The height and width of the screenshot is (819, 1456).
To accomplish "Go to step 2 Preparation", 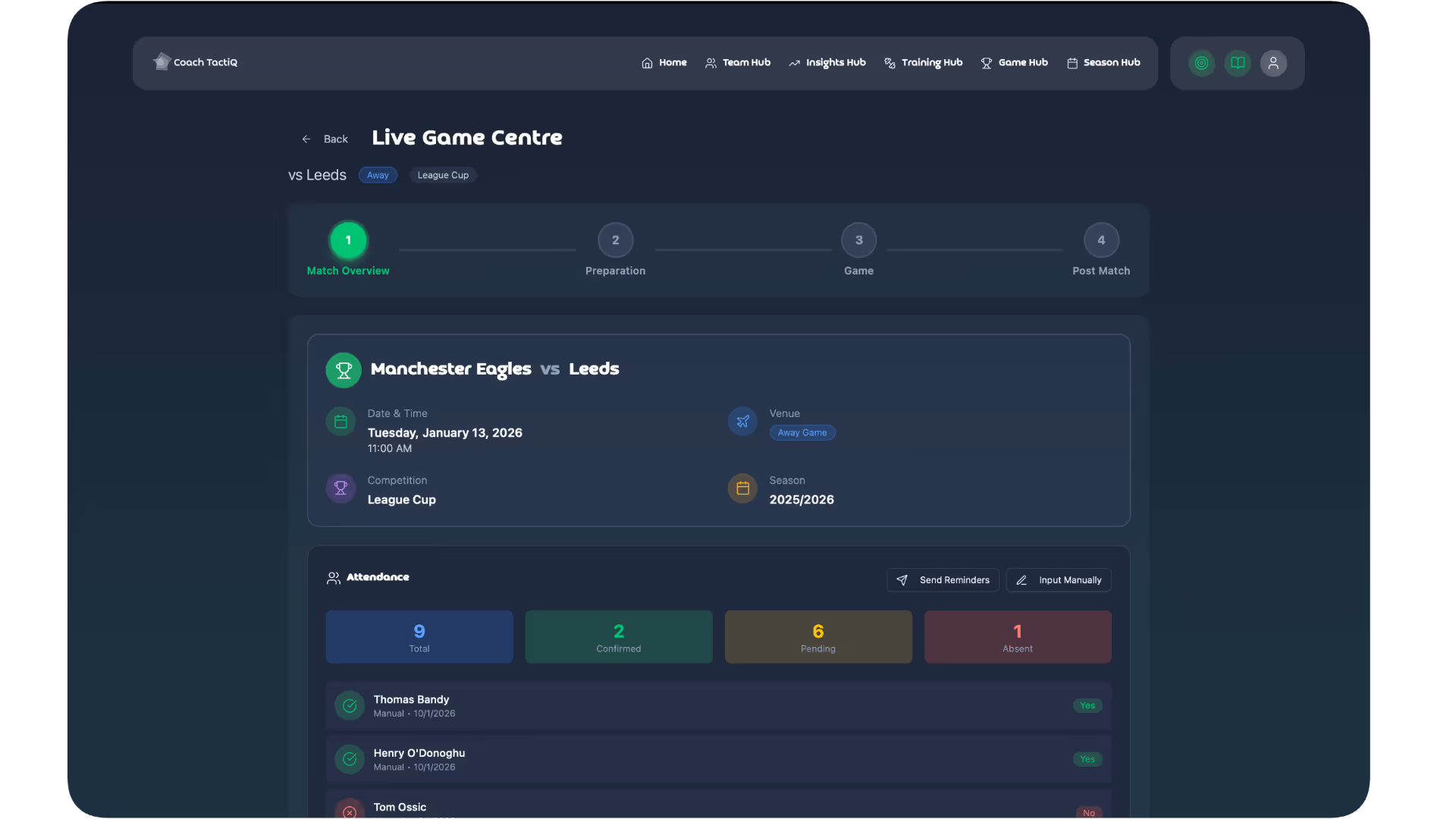I will (x=615, y=240).
